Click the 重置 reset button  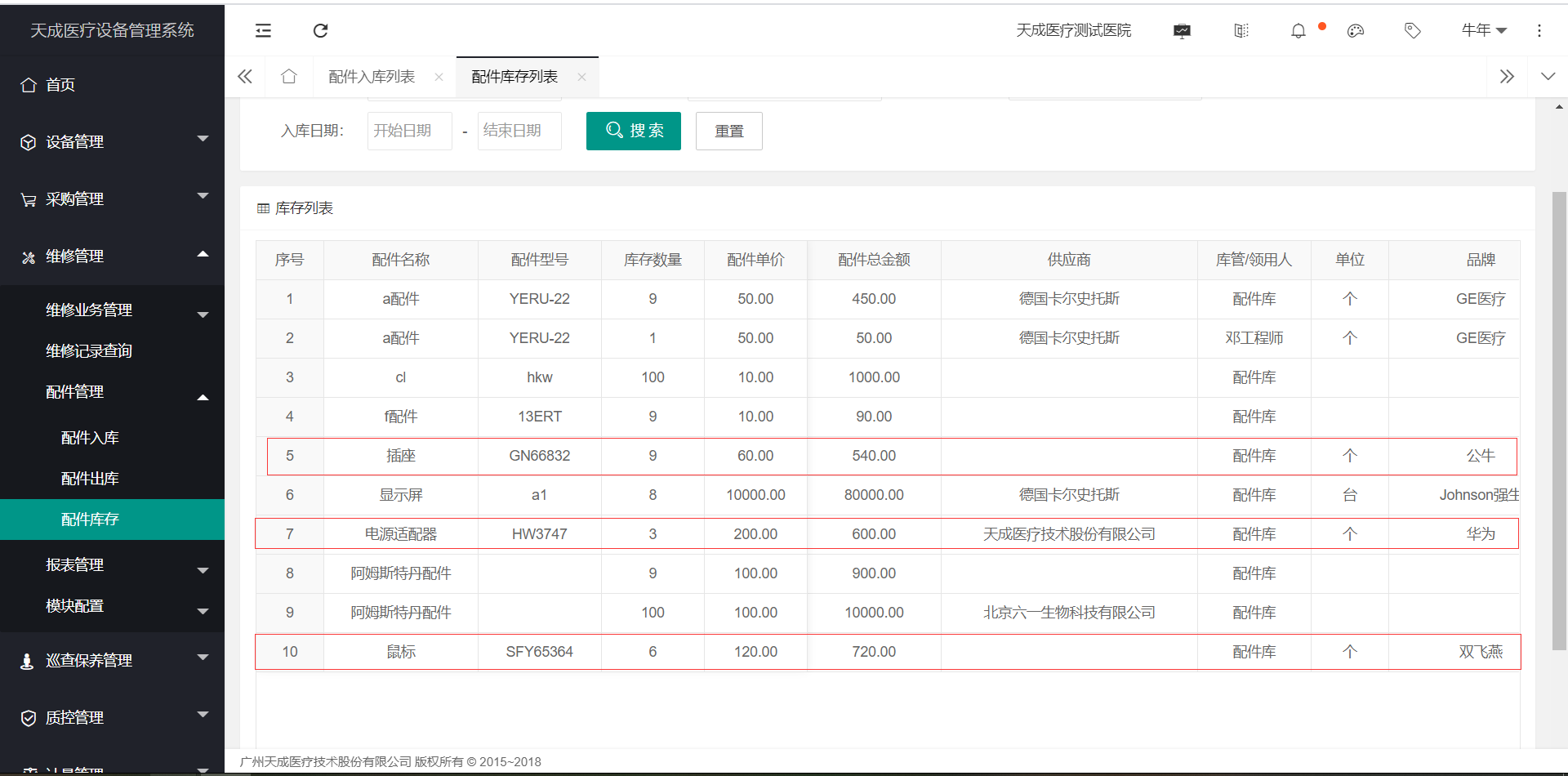729,131
